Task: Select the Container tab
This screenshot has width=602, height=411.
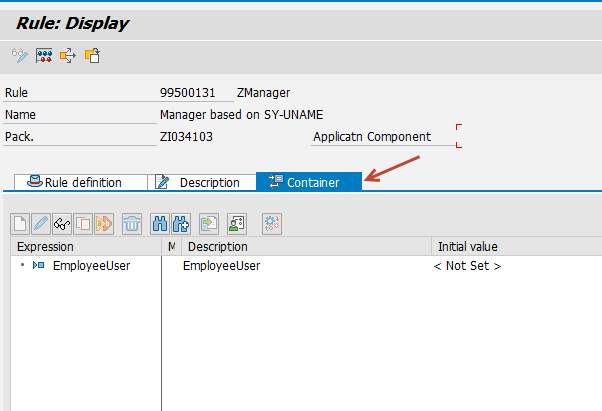Action: coord(311,182)
